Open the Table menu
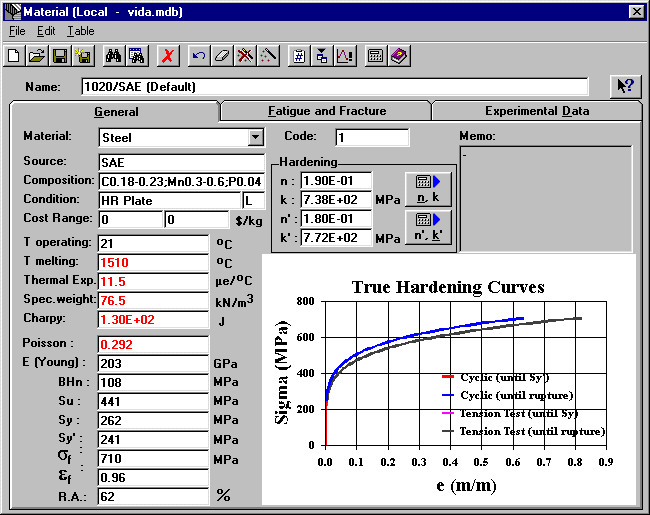This screenshot has width=650, height=515. 81,32
